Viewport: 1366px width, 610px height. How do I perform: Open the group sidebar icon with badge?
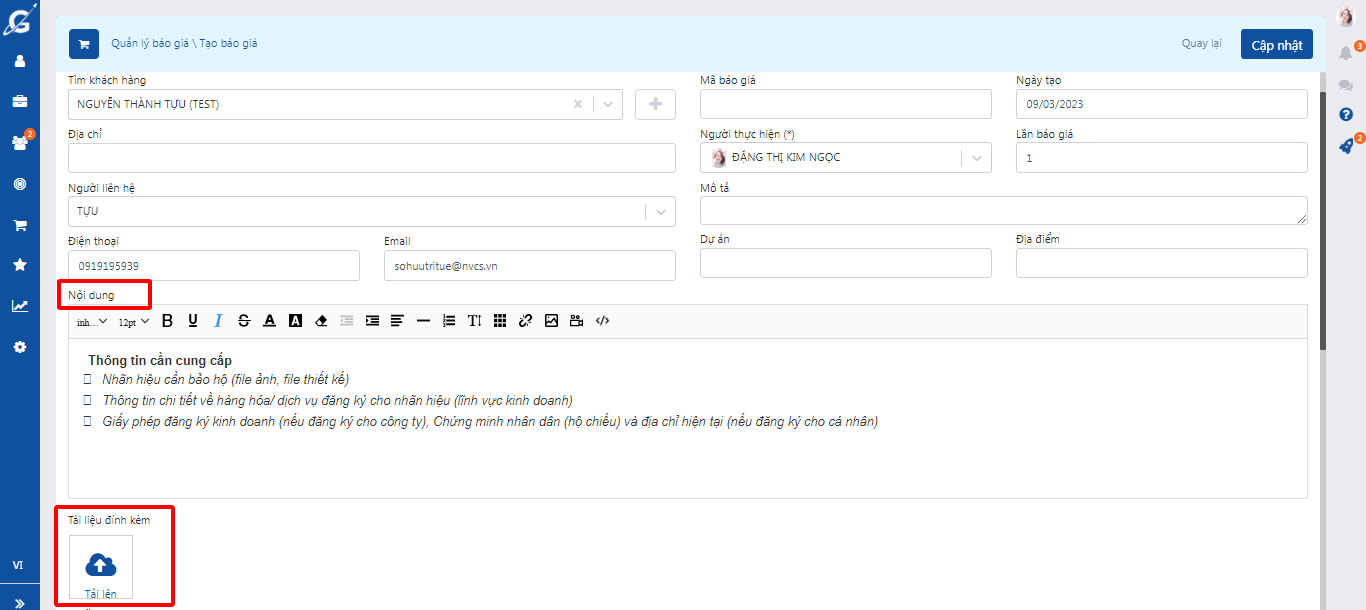(19, 142)
